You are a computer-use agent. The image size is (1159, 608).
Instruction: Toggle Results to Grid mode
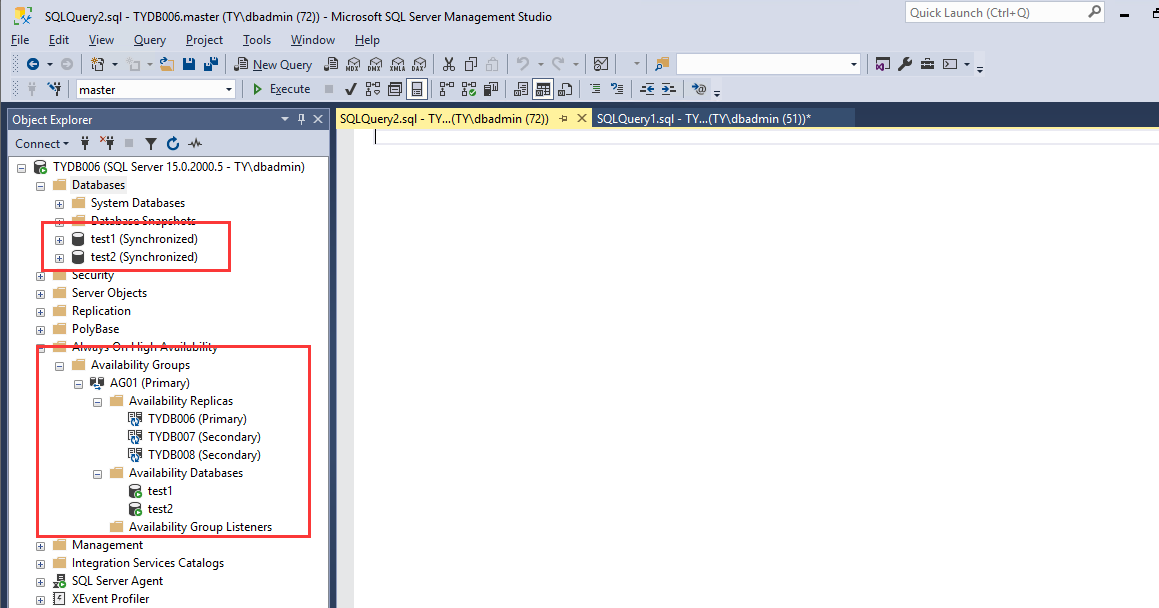point(543,89)
